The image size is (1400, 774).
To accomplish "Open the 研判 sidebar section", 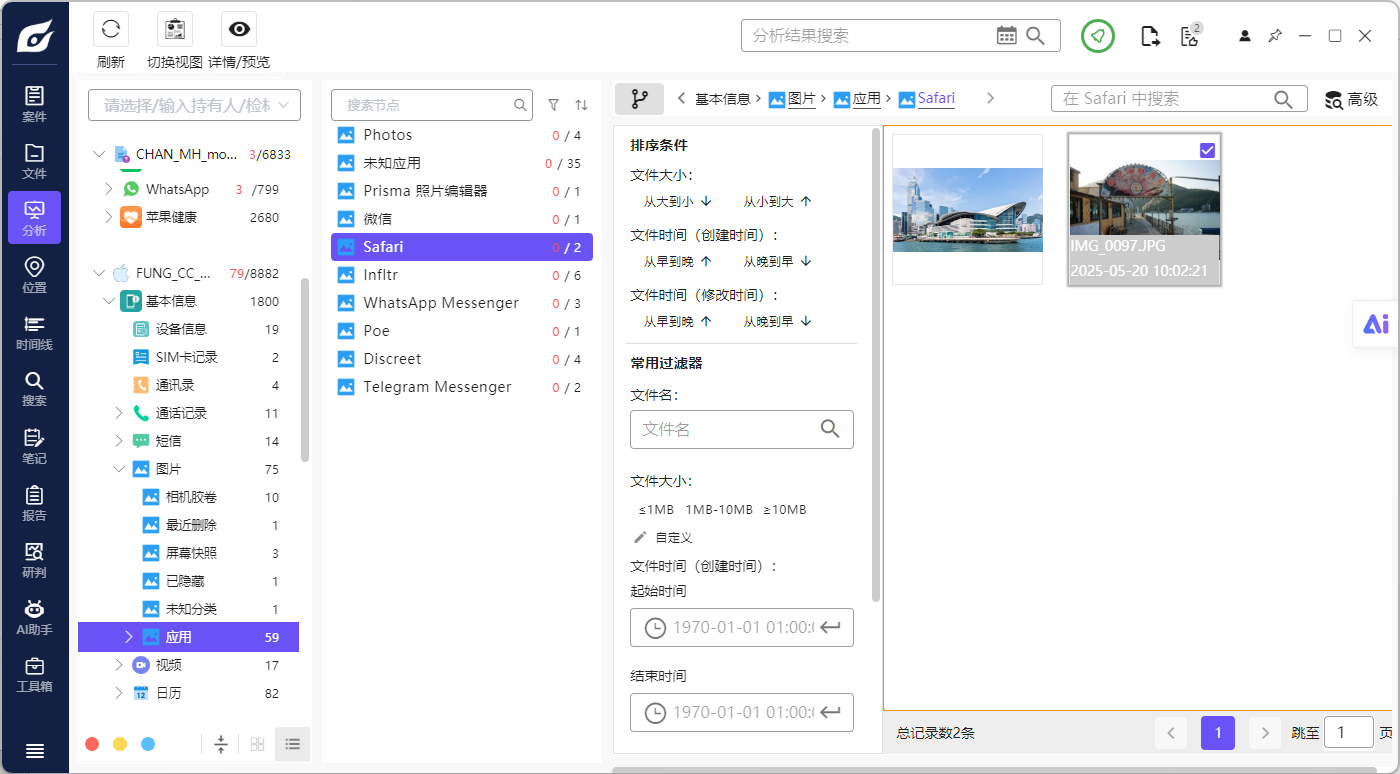I will point(34,559).
